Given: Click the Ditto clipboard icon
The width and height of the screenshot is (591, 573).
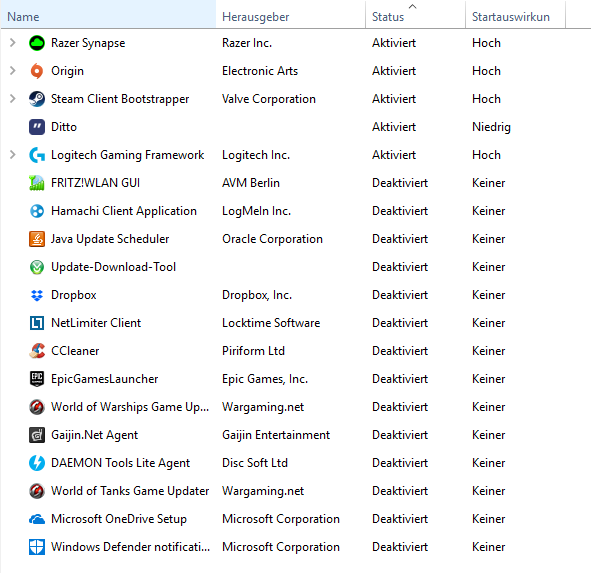Looking at the screenshot, I should [37, 127].
